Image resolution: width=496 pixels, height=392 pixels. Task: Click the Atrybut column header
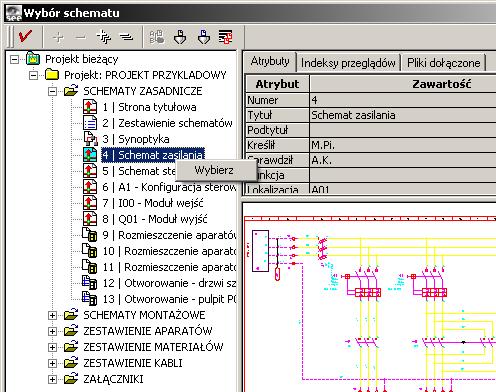coord(277,84)
